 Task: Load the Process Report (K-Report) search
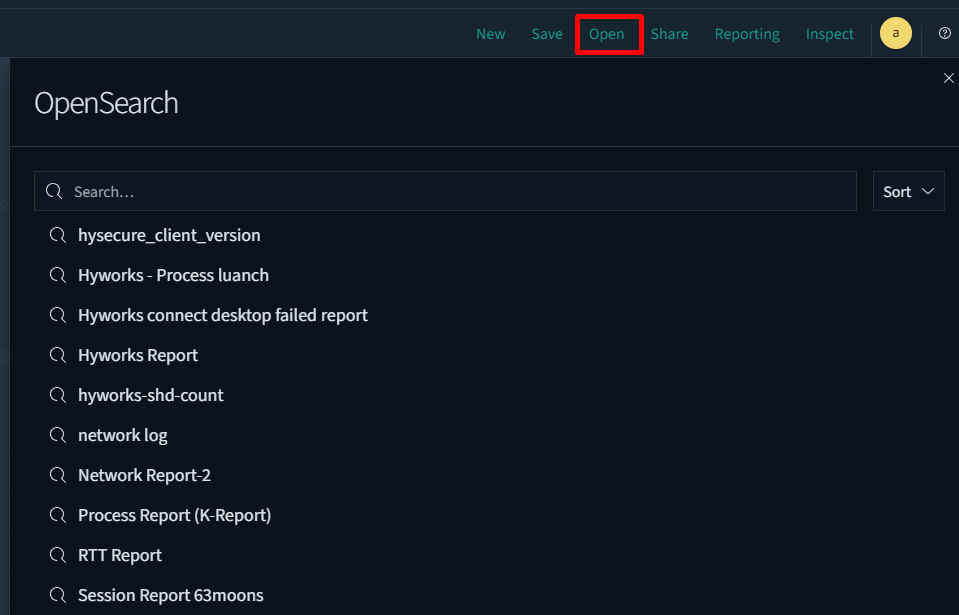pyautogui.click(x=174, y=515)
